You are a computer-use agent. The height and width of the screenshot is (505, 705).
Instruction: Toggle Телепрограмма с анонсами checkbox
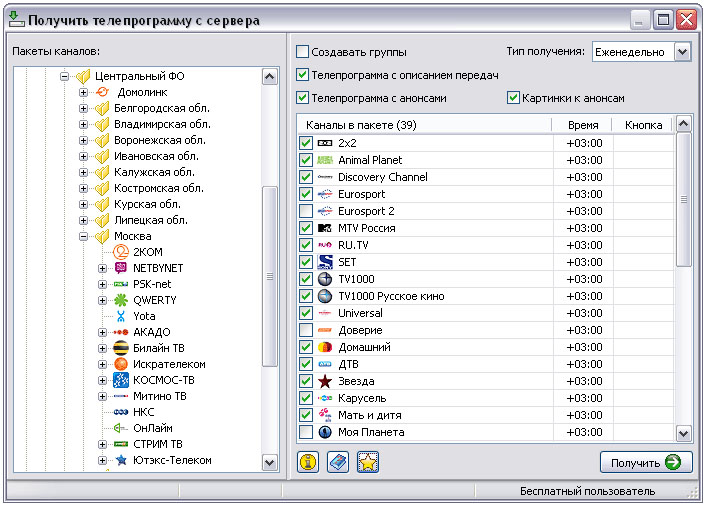click(x=302, y=98)
